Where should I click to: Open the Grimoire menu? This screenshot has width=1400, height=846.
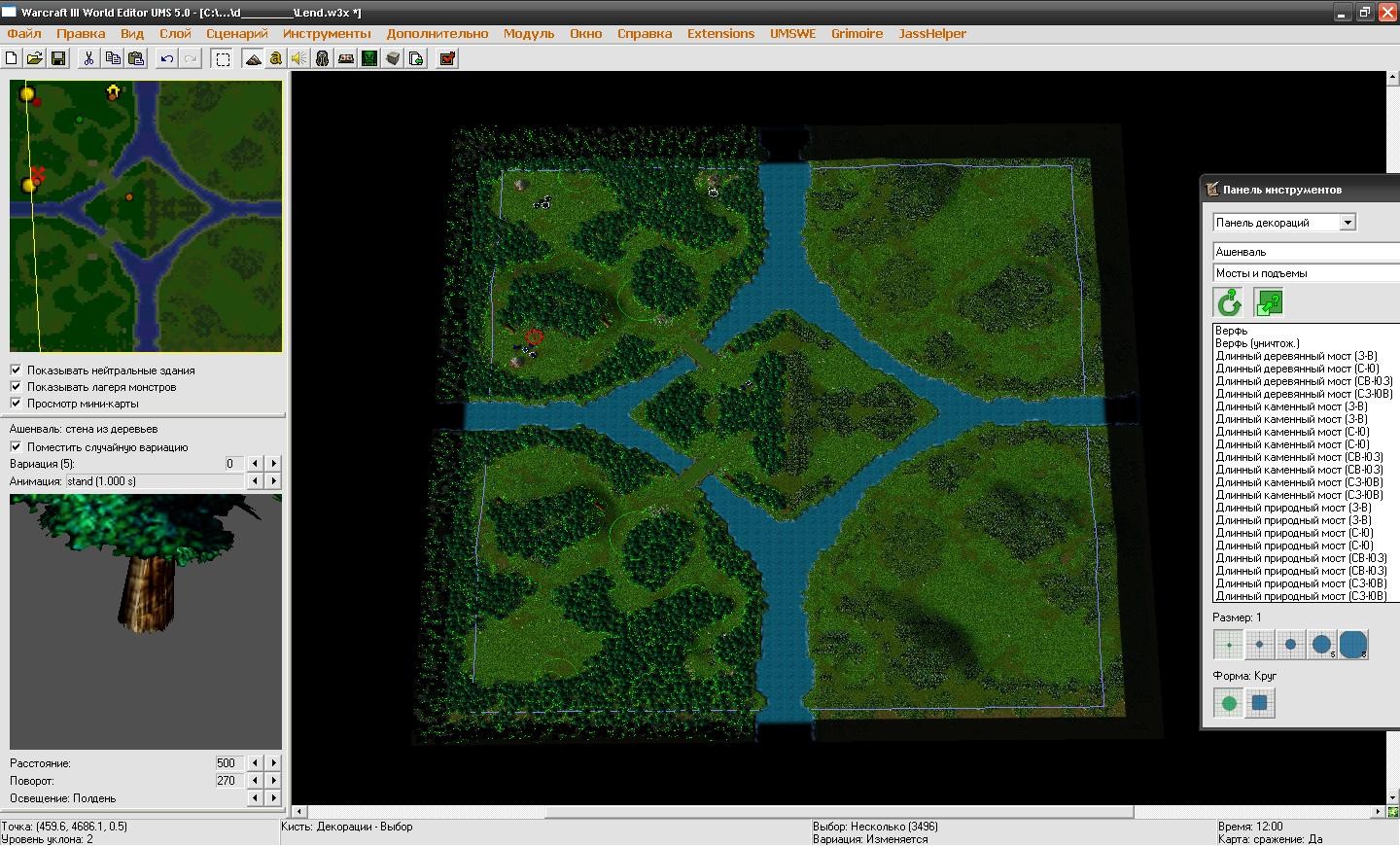coord(857,33)
